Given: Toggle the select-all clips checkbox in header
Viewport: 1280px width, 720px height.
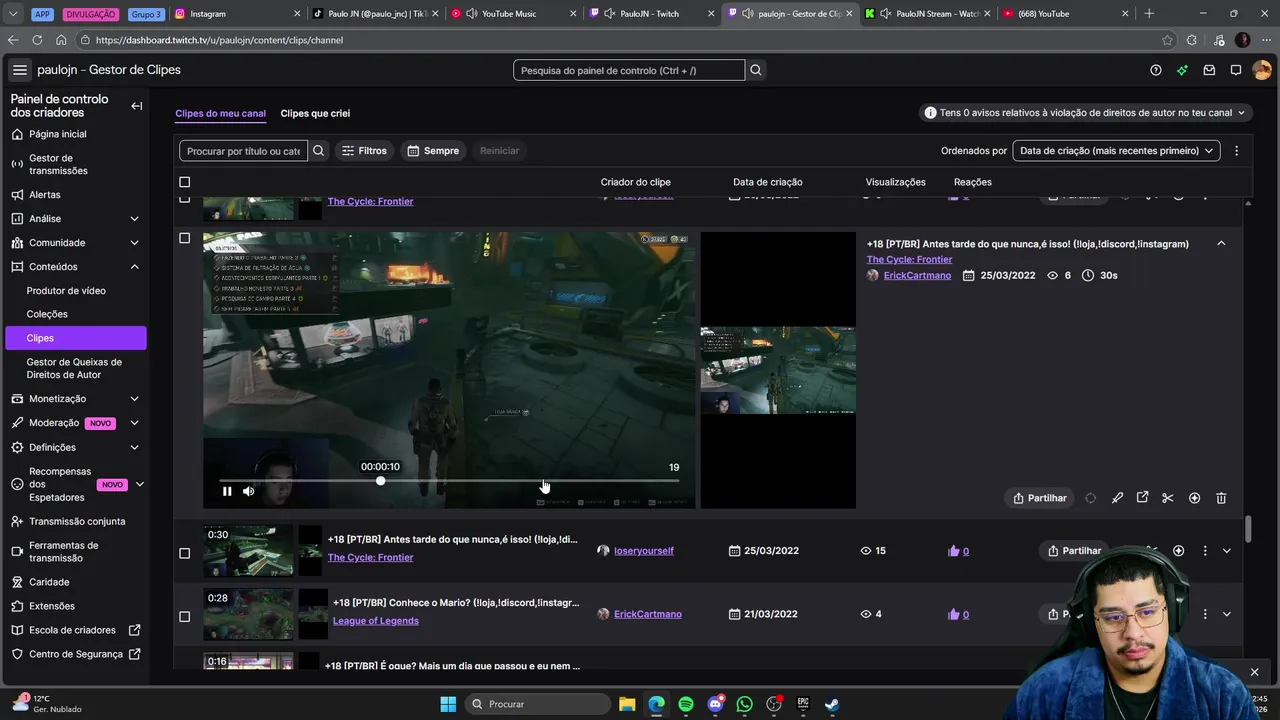Looking at the screenshot, I should [184, 182].
